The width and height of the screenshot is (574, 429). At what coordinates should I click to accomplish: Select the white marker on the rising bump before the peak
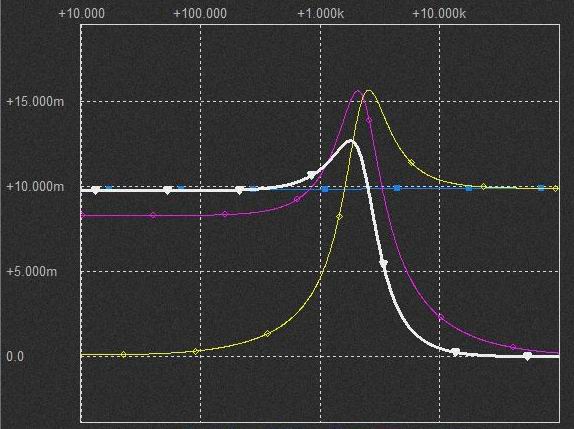(311, 175)
